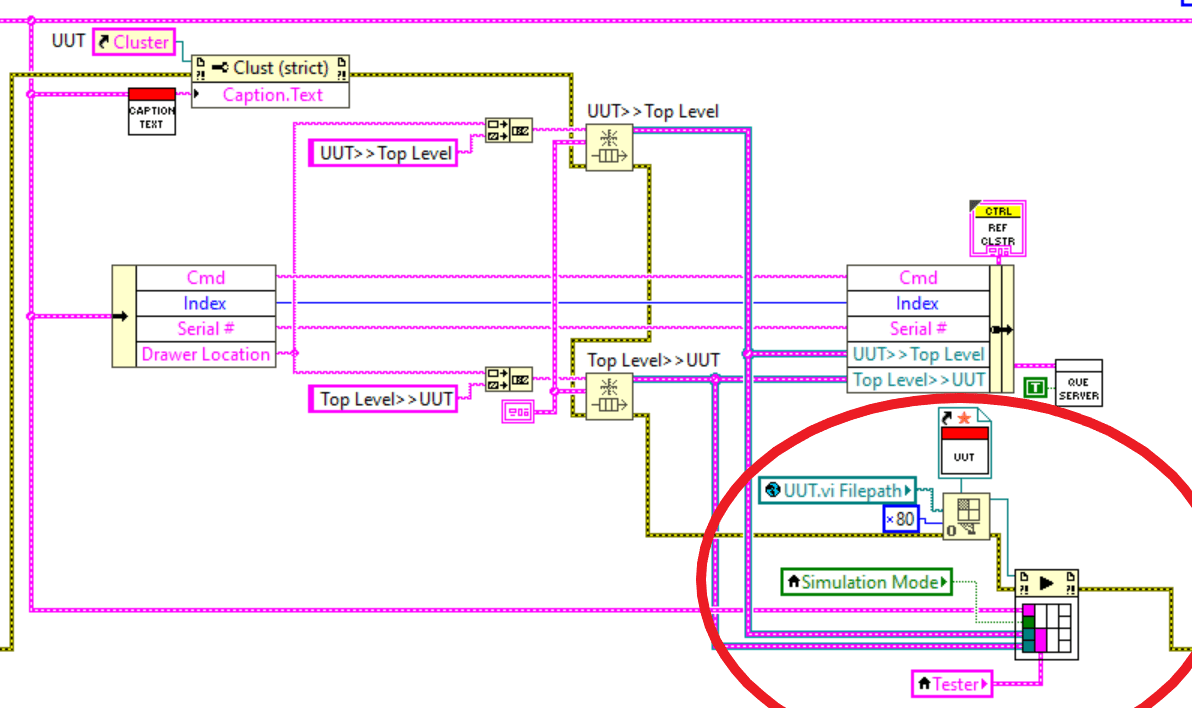Select the Clust (strict) bundle node
The image size is (1192, 708).
[270, 68]
